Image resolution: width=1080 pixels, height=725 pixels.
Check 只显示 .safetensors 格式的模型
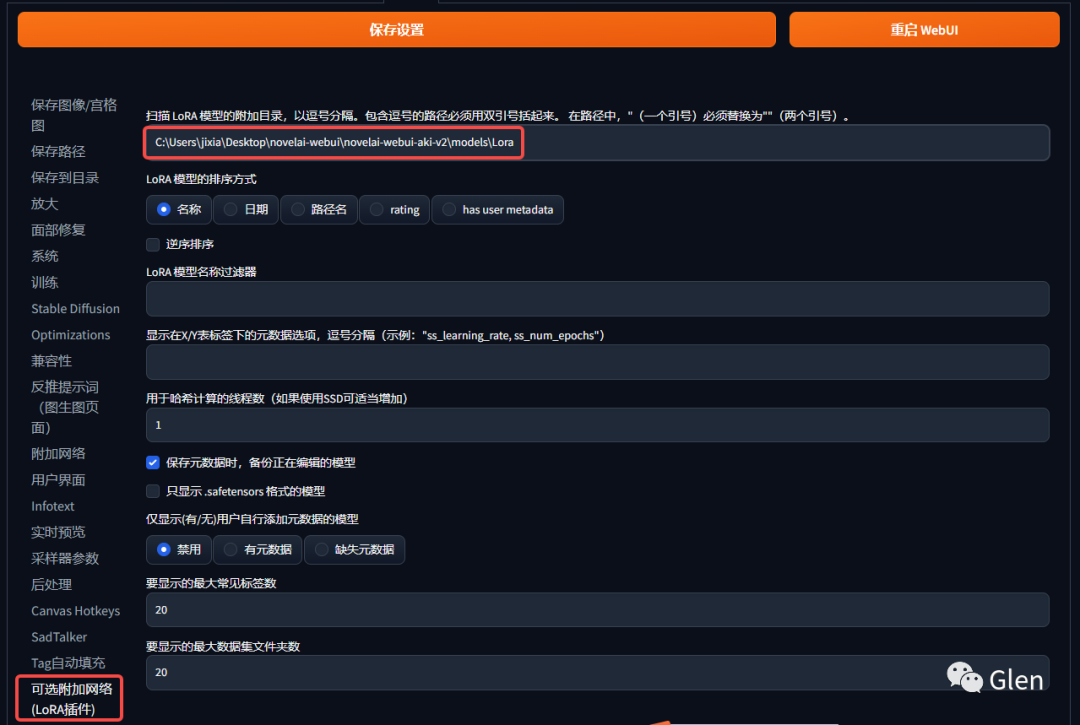pyautogui.click(x=153, y=491)
